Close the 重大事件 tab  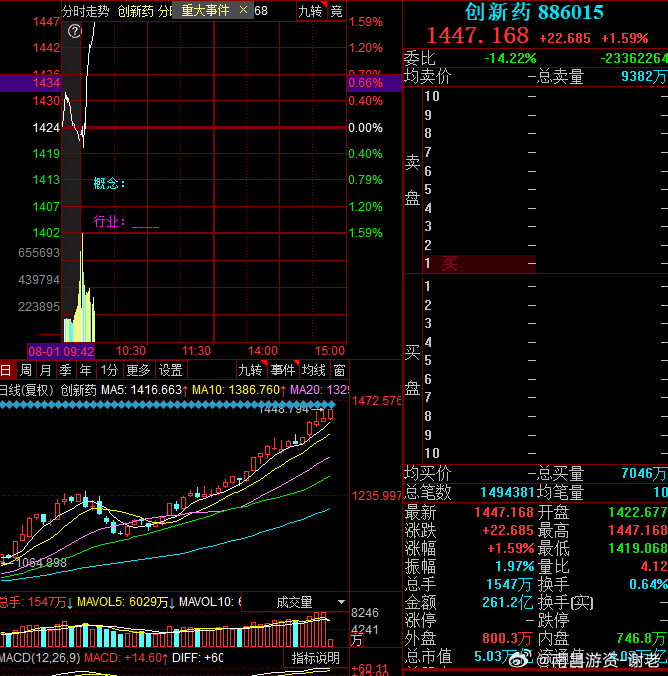point(243,9)
